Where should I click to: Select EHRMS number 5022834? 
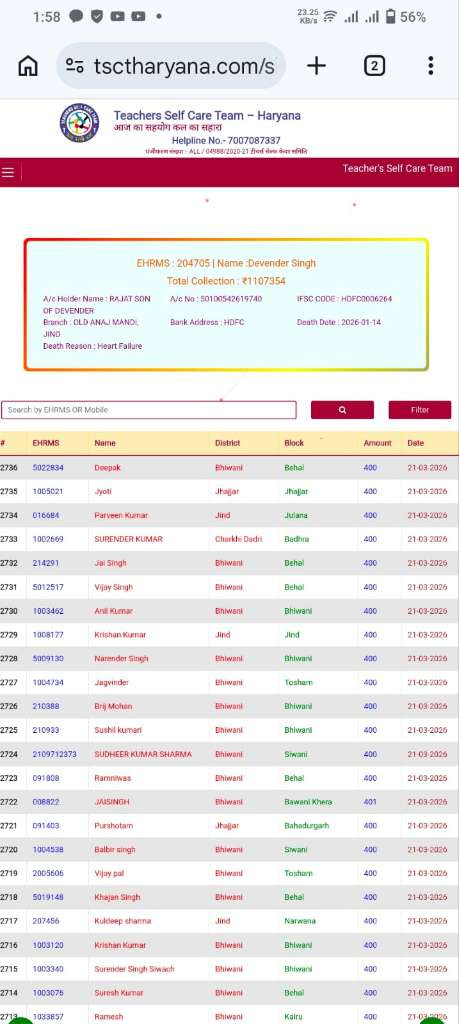coord(48,468)
